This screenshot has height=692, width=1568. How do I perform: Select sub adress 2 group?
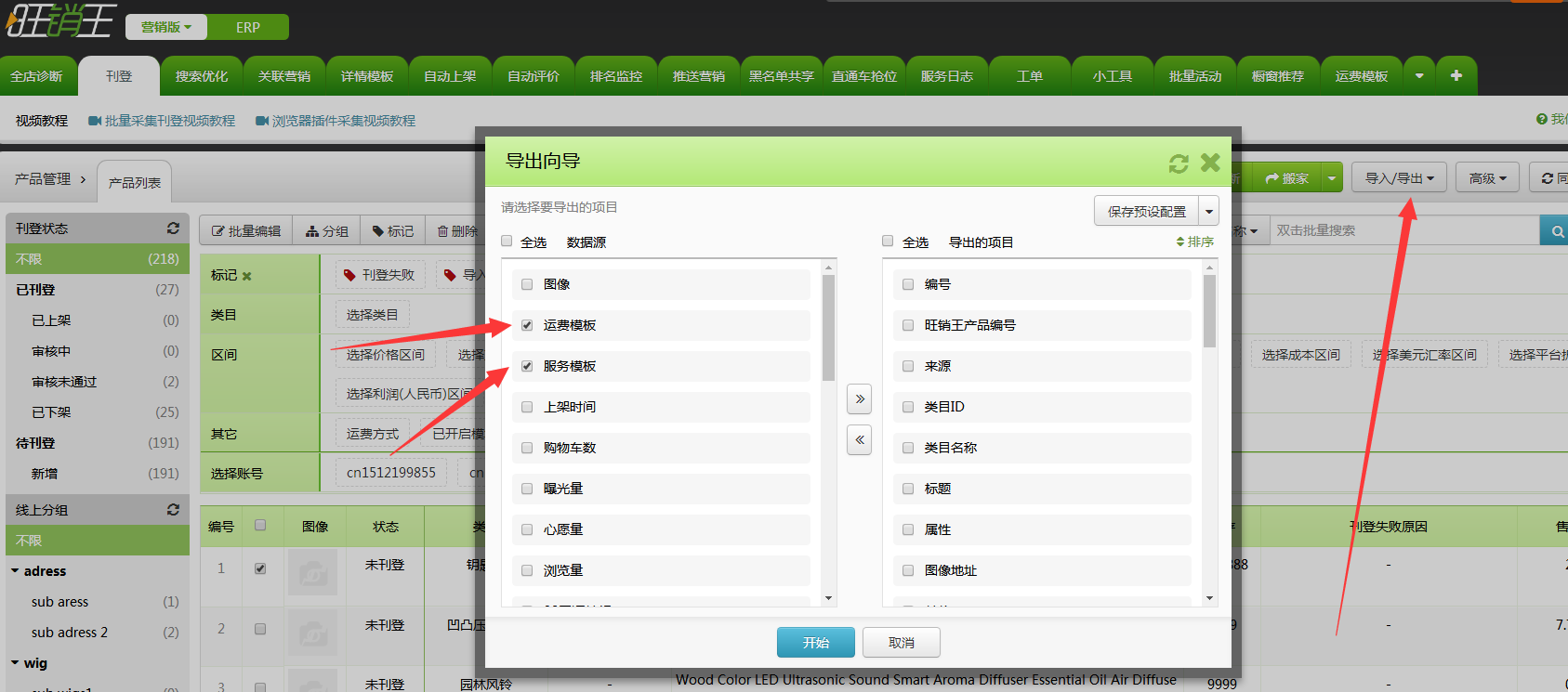coord(70,632)
